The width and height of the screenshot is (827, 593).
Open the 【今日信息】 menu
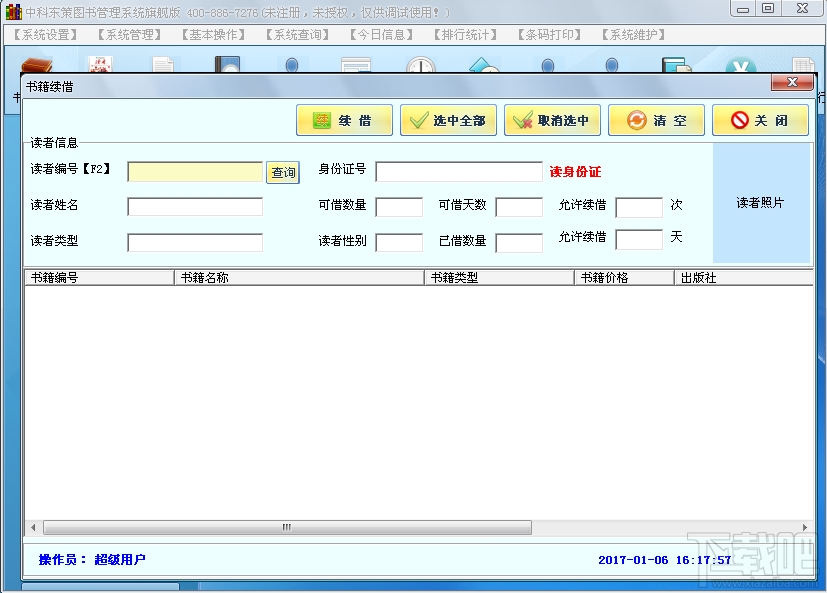tap(381, 35)
